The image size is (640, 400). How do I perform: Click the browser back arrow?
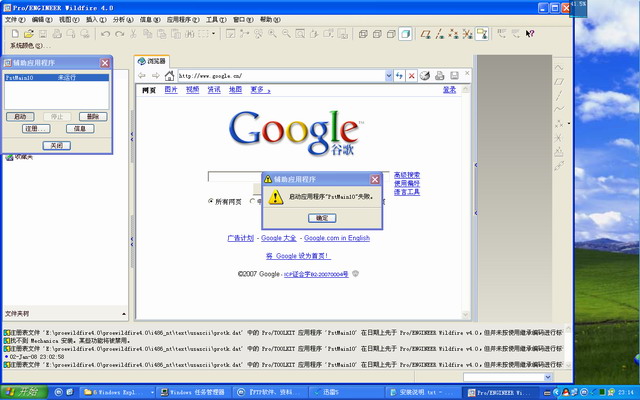(x=142, y=76)
